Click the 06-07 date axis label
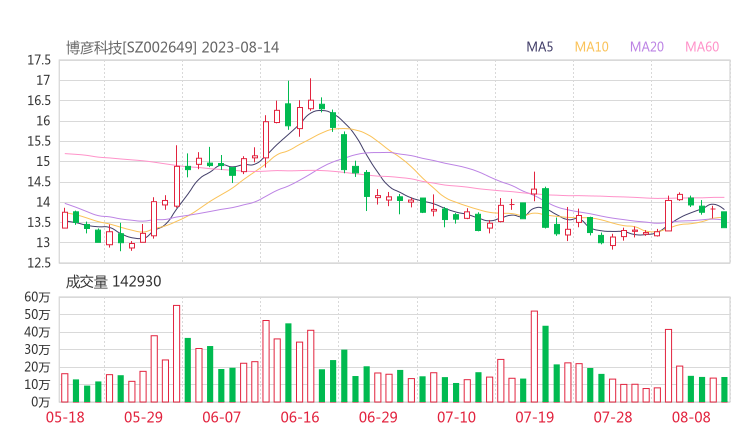Viewport: 740px width, 440px height. coord(221,417)
